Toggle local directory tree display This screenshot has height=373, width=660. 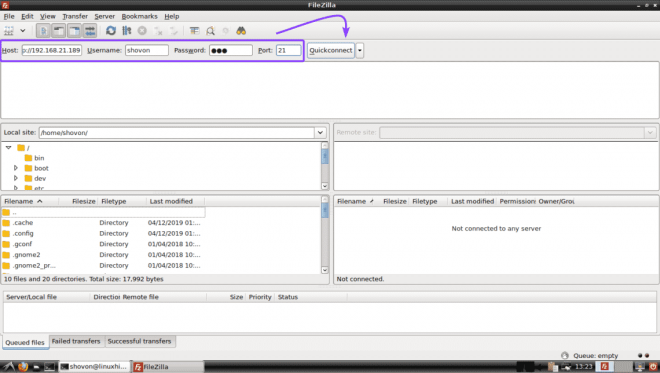(x=59, y=31)
